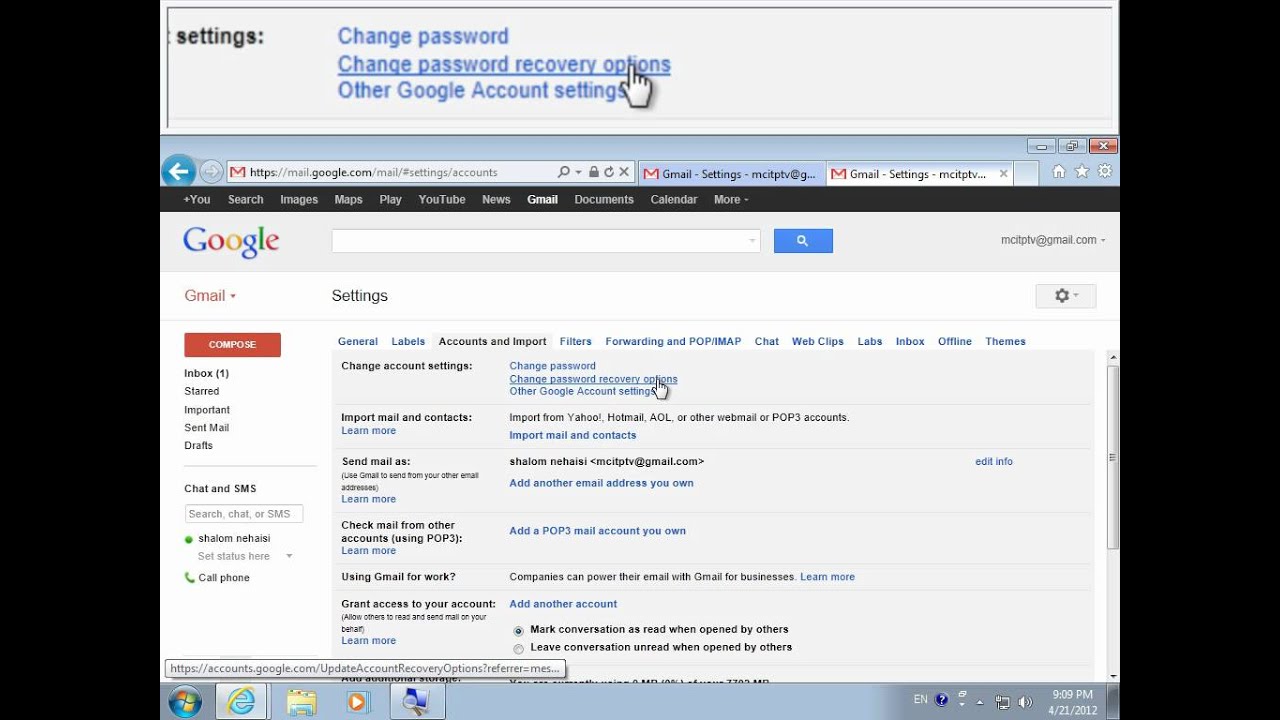
Task: Click Add a POP3 mail account link
Action: pos(597,531)
